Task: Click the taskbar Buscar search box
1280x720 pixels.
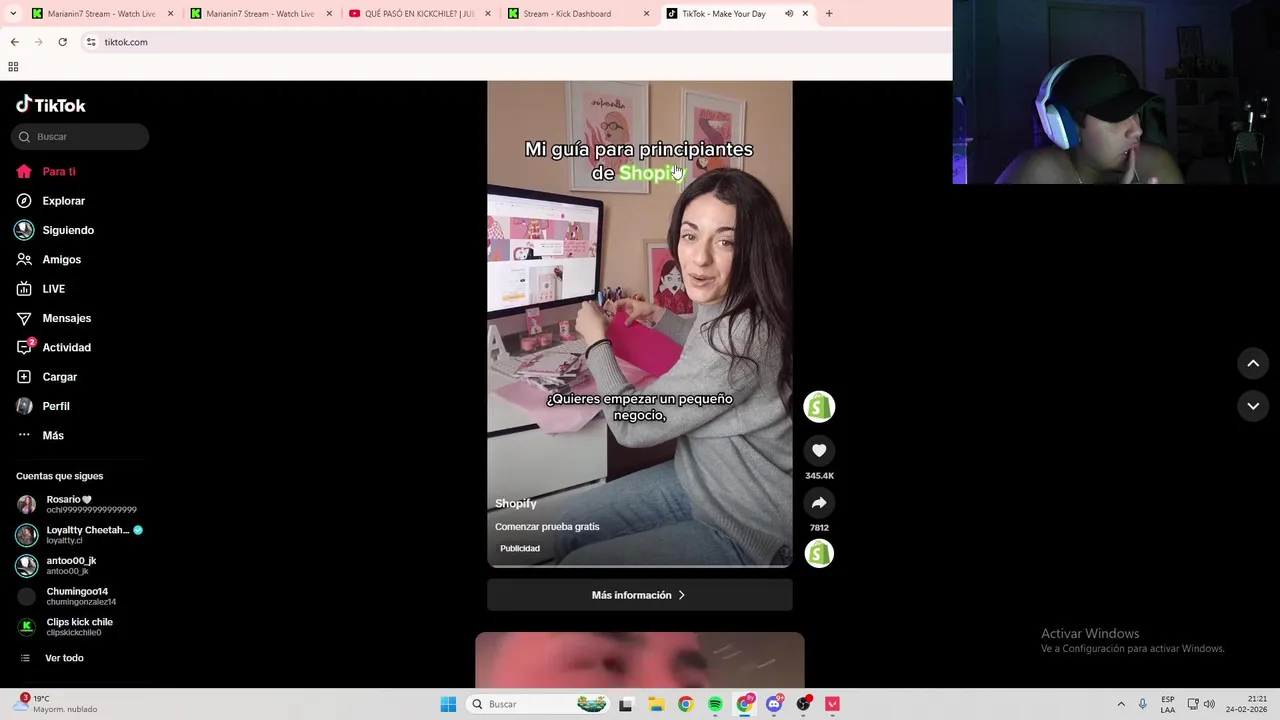Action: point(539,704)
